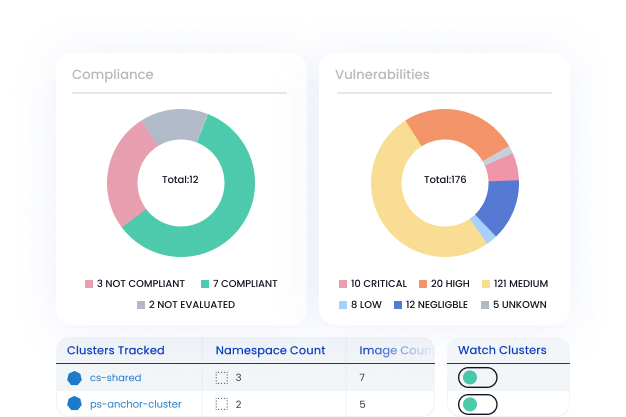Click the 'Total:12' label in Compliance chart
The image size is (626, 417).
click(180, 180)
